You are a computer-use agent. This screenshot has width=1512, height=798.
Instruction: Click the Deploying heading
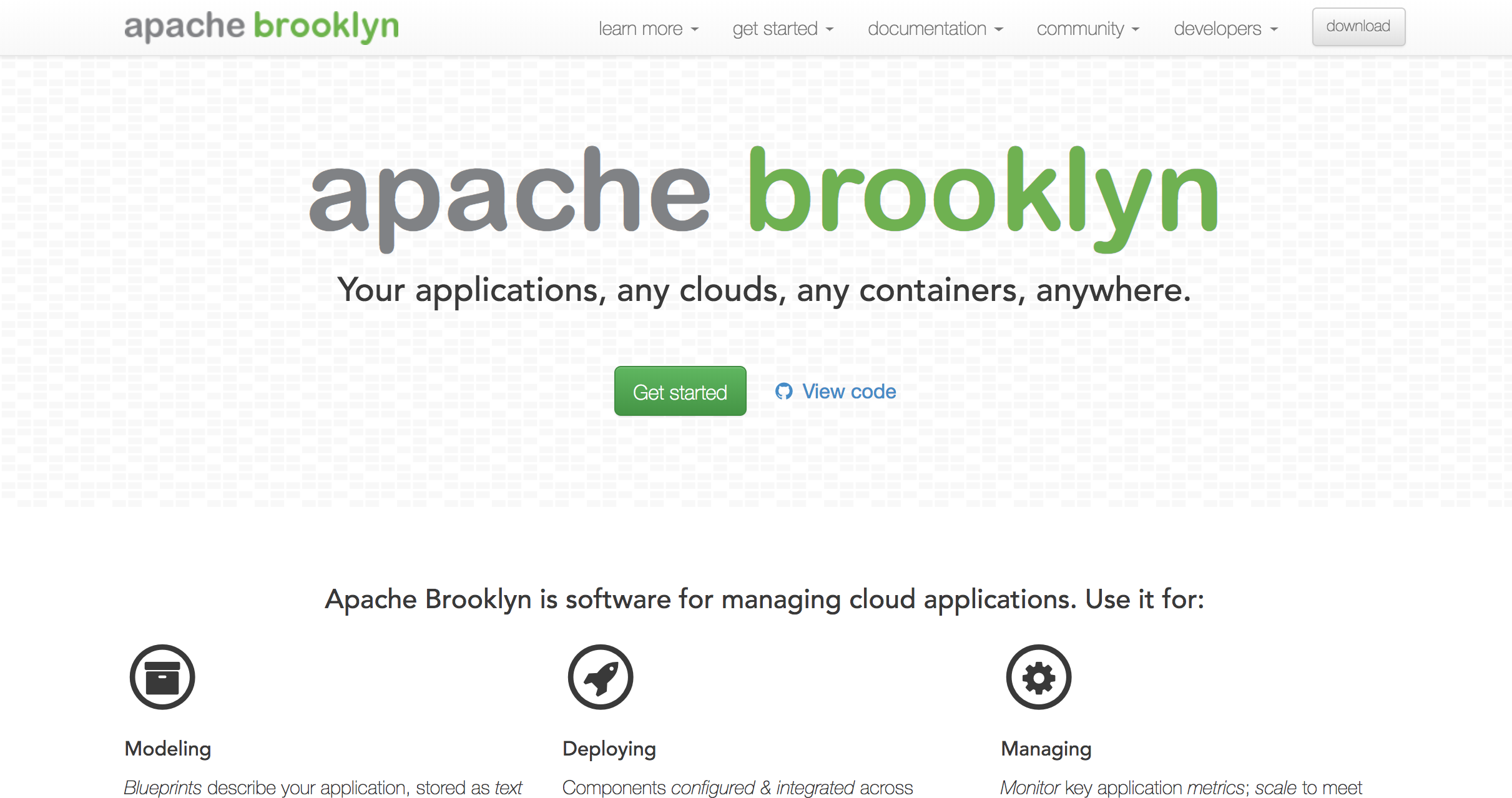coord(609,748)
